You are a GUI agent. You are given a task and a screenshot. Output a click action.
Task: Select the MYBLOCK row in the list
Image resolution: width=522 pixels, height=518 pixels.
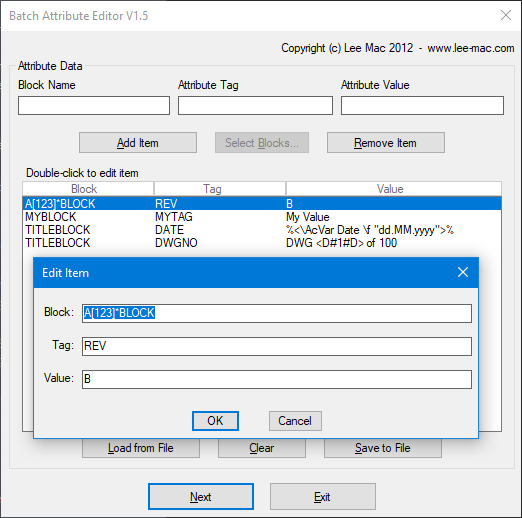[262, 217]
